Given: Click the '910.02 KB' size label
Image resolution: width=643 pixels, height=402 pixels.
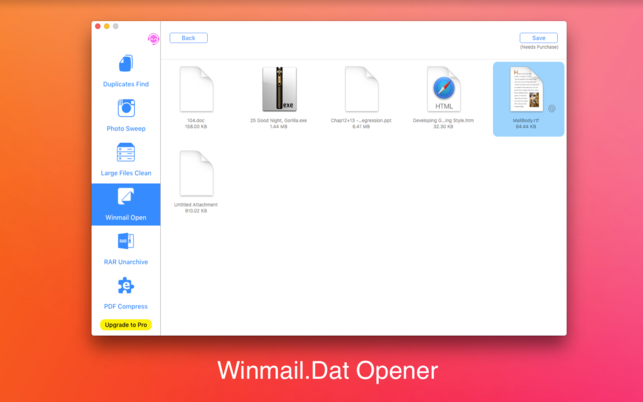Looking at the screenshot, I should tap(196, 211).
